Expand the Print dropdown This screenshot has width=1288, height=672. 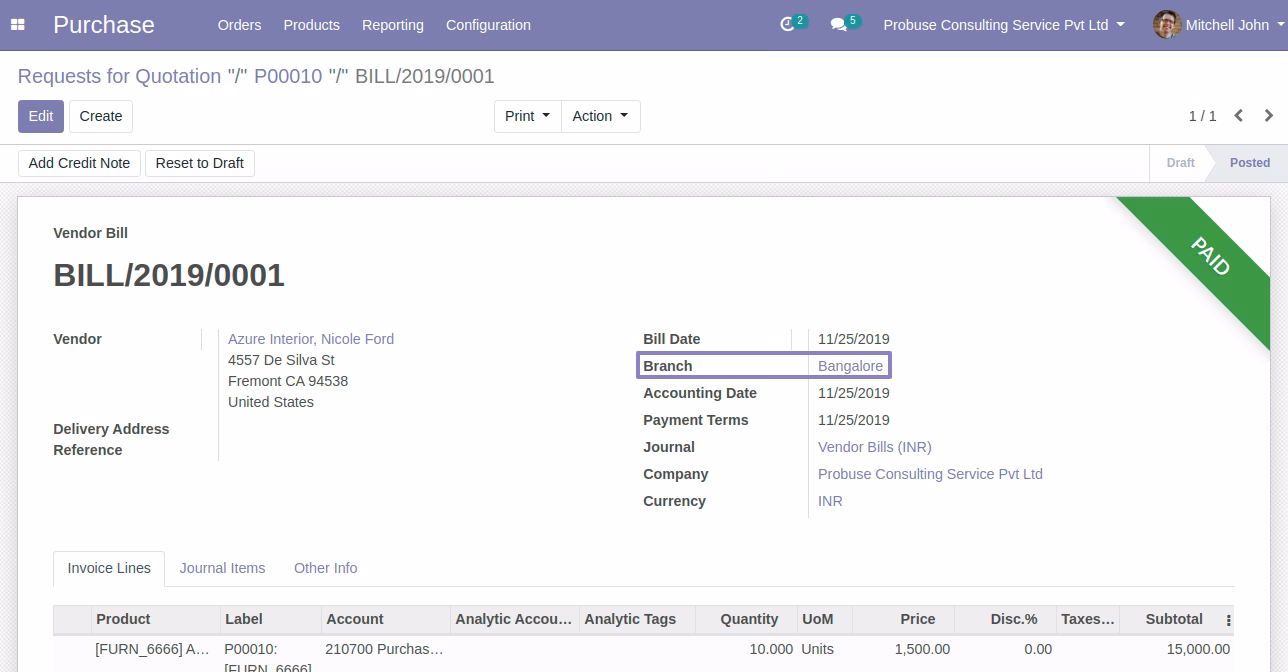click(x=528, y=116)
